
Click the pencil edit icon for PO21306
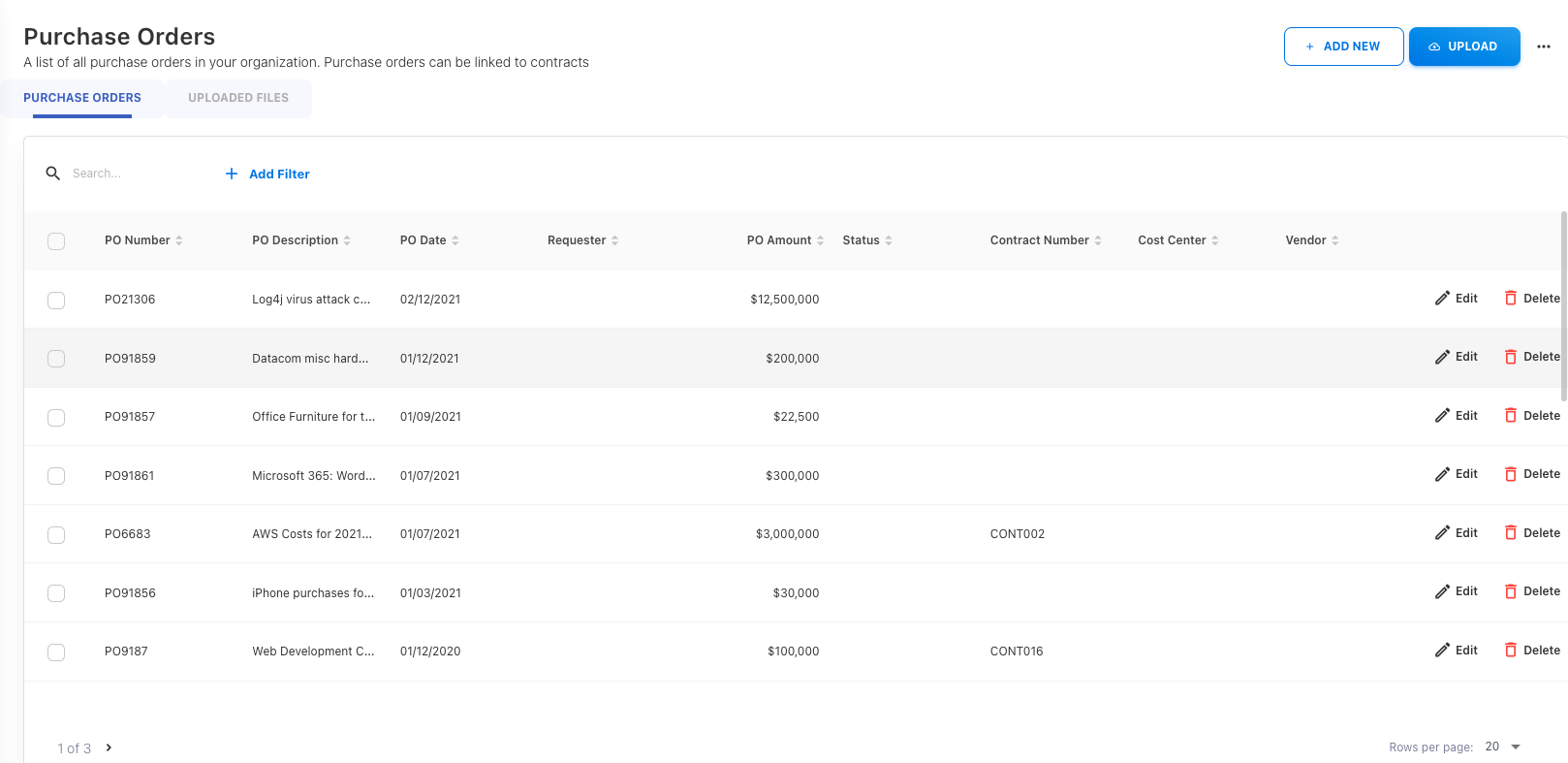pyautogui.click(x=1442, y=299)
